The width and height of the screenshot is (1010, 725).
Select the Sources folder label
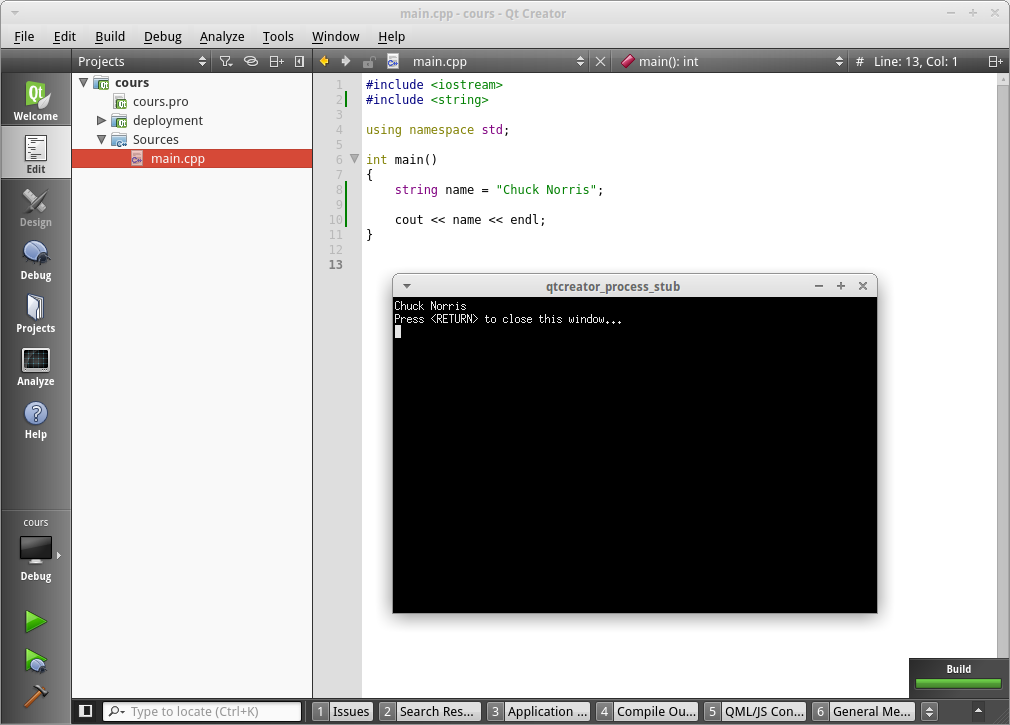156,139
